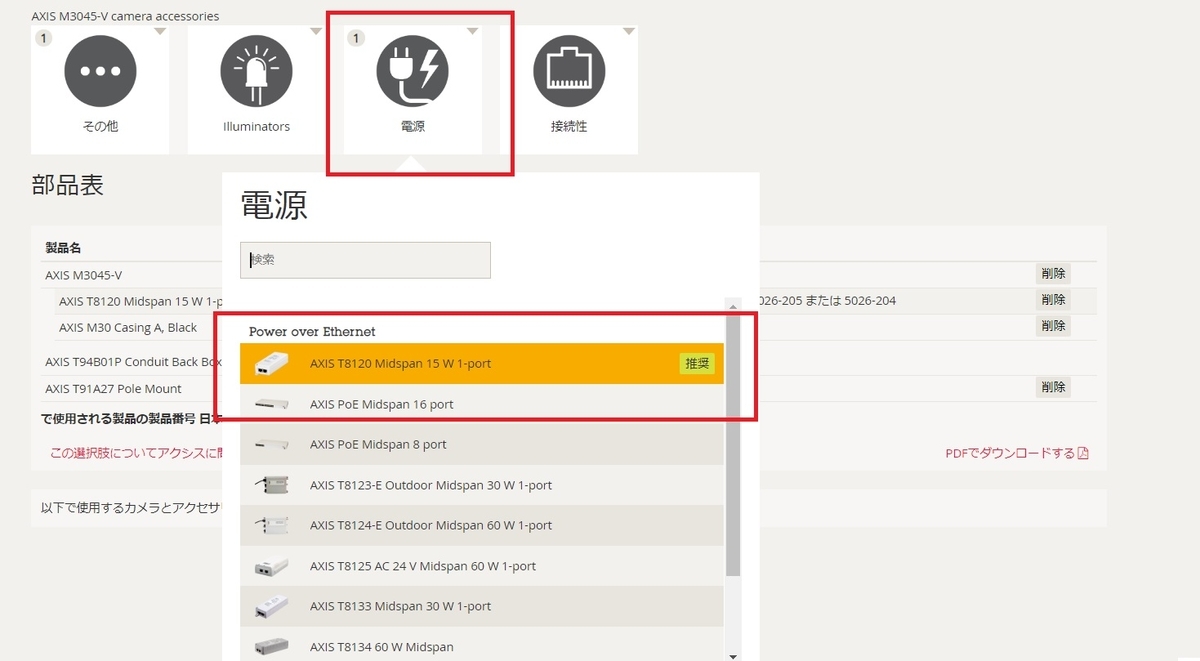Open the 接続性 connectivity port icon

[569, 70]
